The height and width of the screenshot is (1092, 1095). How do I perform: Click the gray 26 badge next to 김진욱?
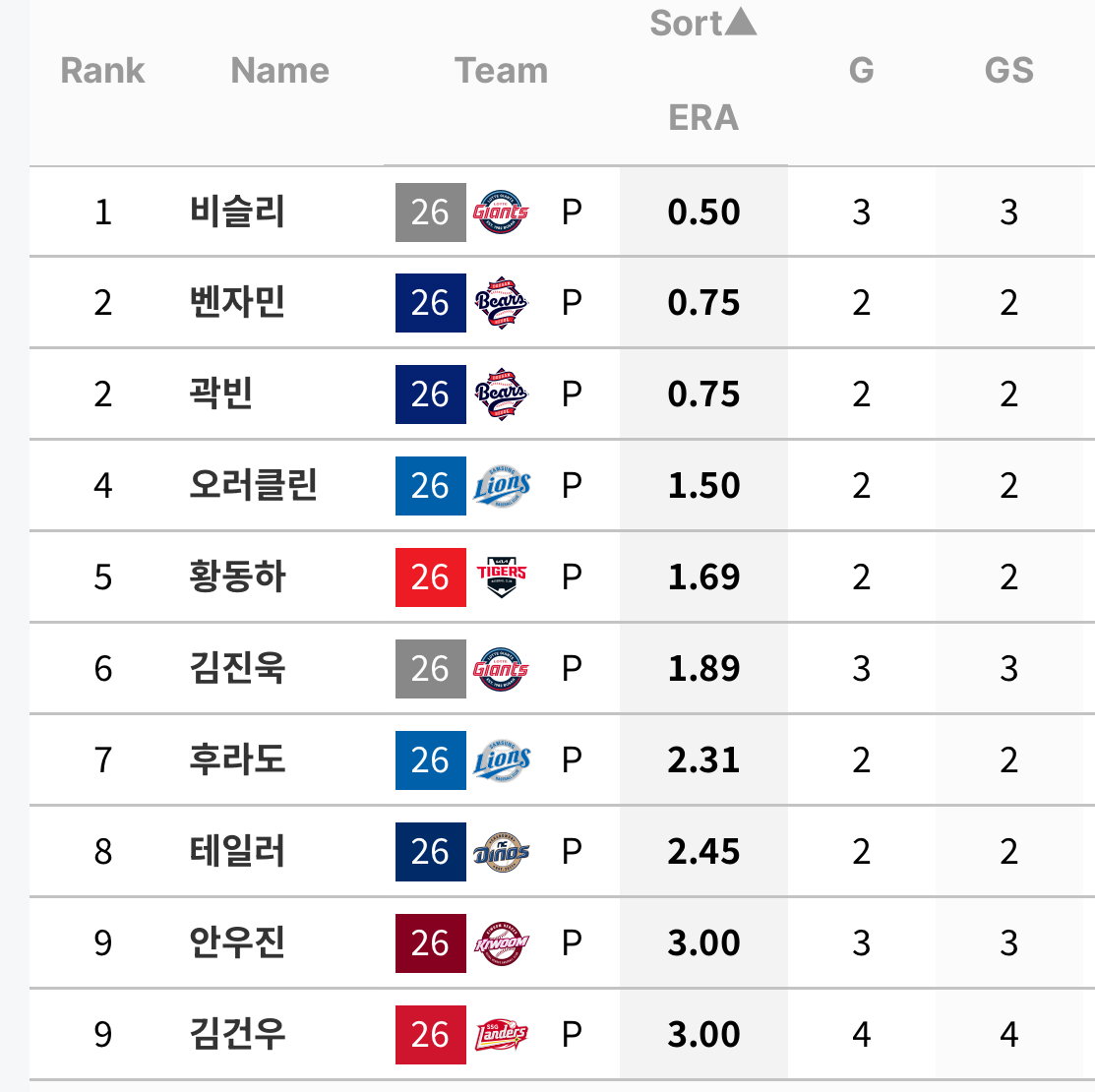pyautogui.click(x=430, y=668)
